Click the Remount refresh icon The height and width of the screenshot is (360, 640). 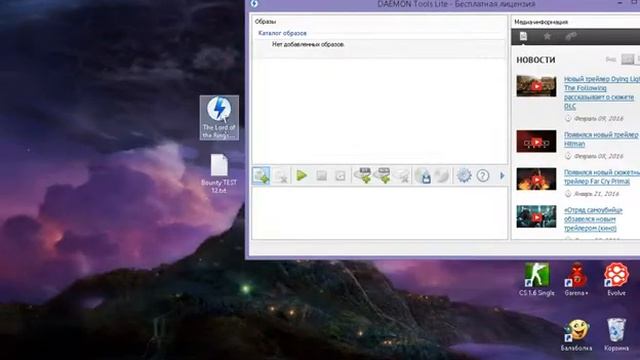[340, 176]
